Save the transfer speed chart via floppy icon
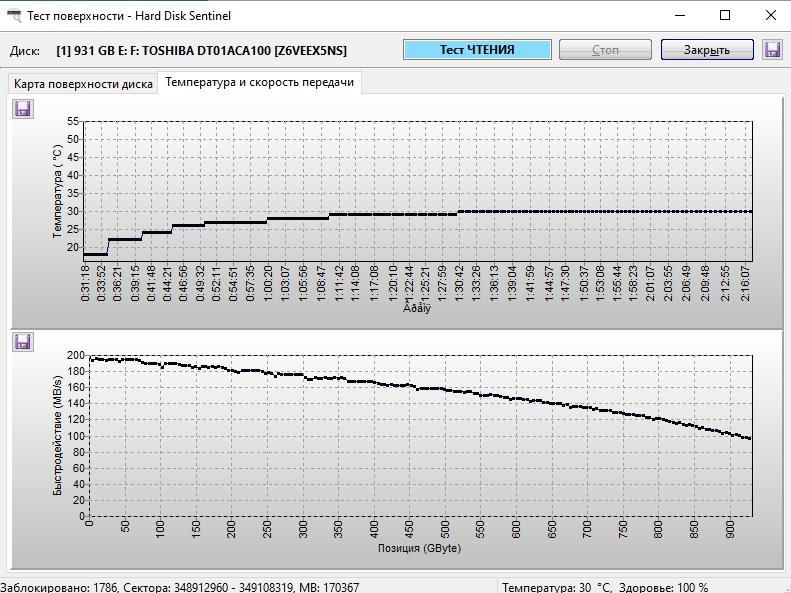The height and width of the screenshot is (593, 791). pos(23,342)
